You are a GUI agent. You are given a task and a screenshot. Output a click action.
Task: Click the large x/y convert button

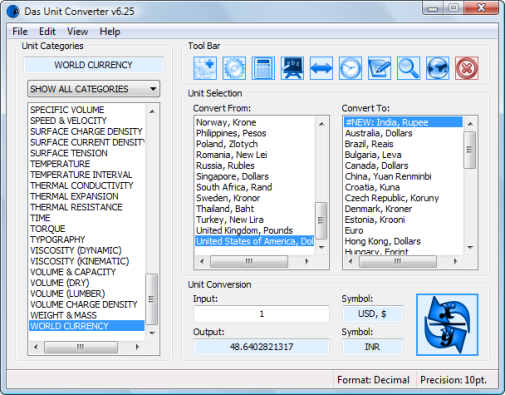pyautogui.click(x=447, y=325)
